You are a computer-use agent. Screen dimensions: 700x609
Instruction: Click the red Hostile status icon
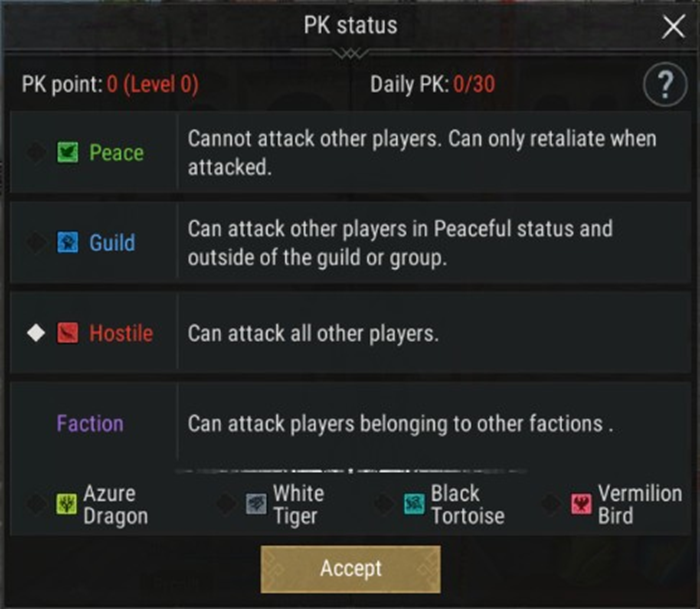68,333
